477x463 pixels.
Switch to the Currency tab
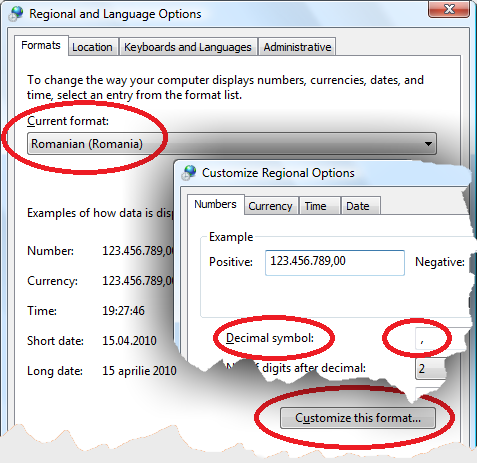(x=270, y=206)
